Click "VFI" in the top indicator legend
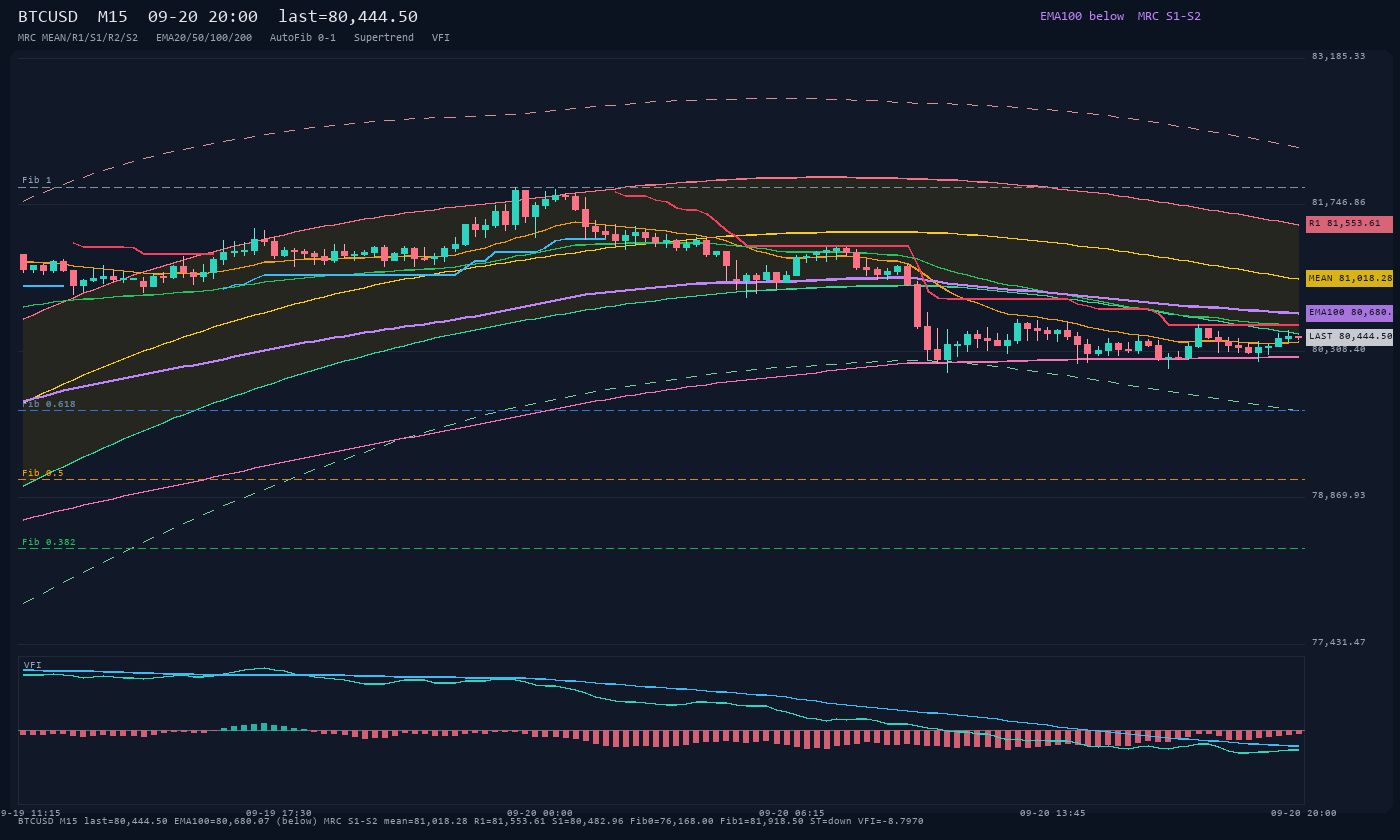The height and width of the screenshot is (840, 1400). tap(441, 38)
